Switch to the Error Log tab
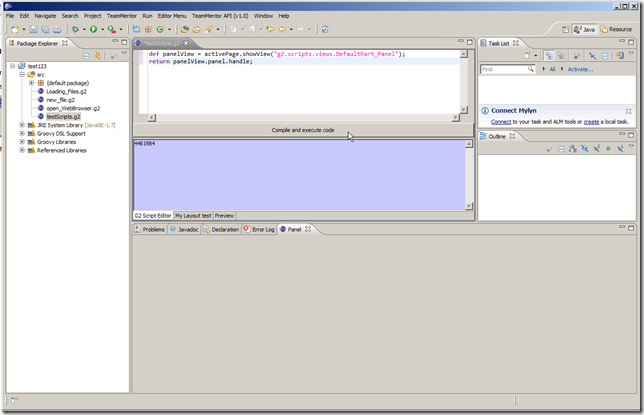Image resolution: width=644 pixels, height=415 pixels. coord(264,229)
